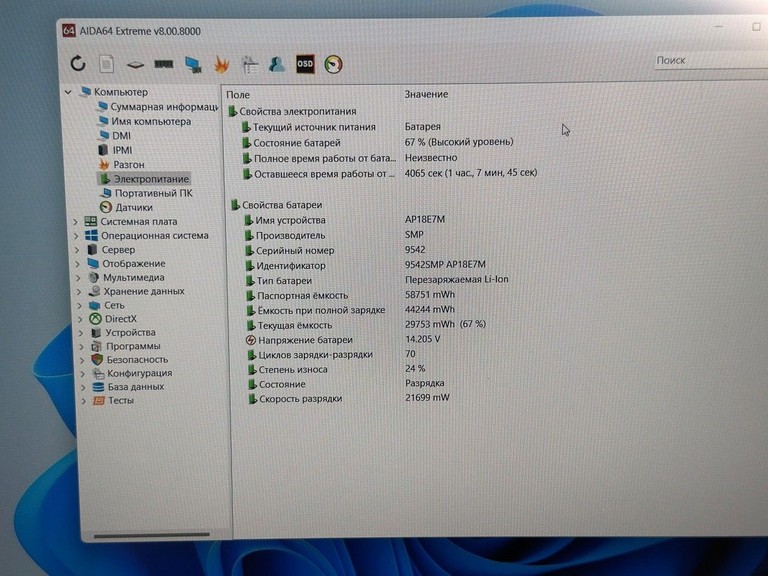Expand the Операционная система node
The width and height of the screenshot is (768, 576).
76,236
